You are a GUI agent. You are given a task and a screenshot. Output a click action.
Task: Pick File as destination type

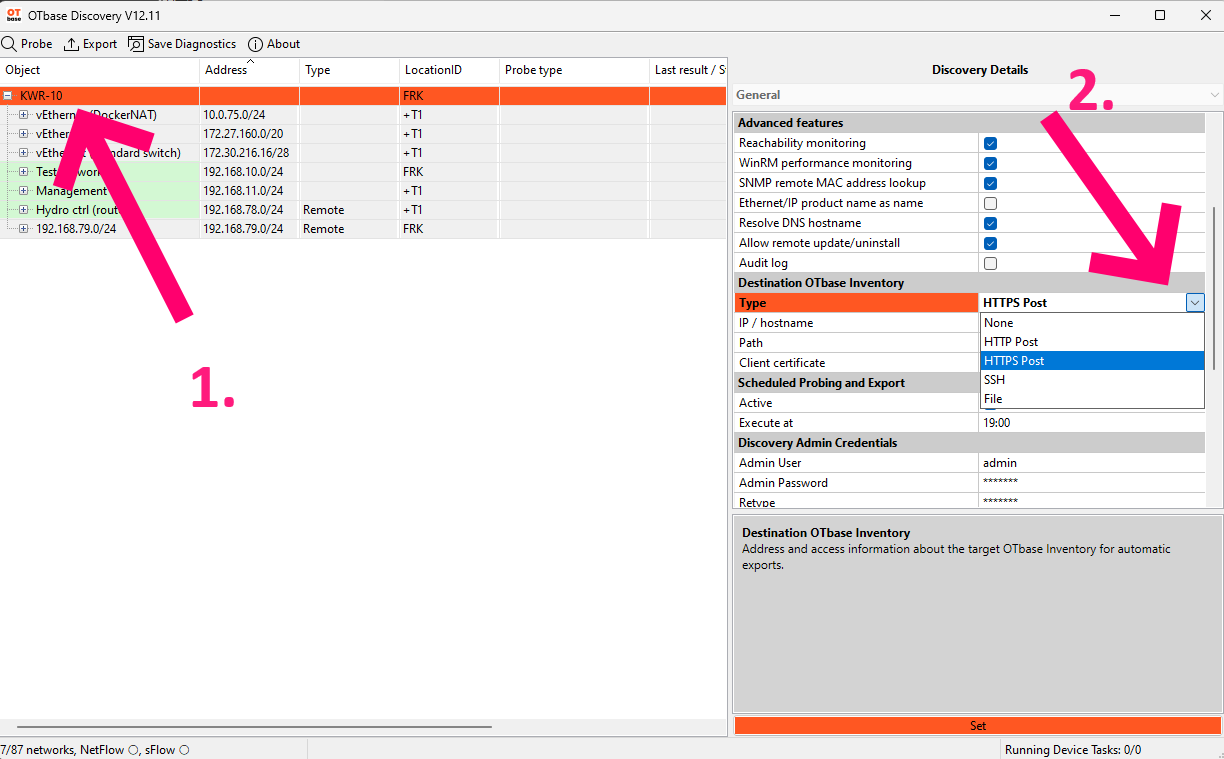1092,399
